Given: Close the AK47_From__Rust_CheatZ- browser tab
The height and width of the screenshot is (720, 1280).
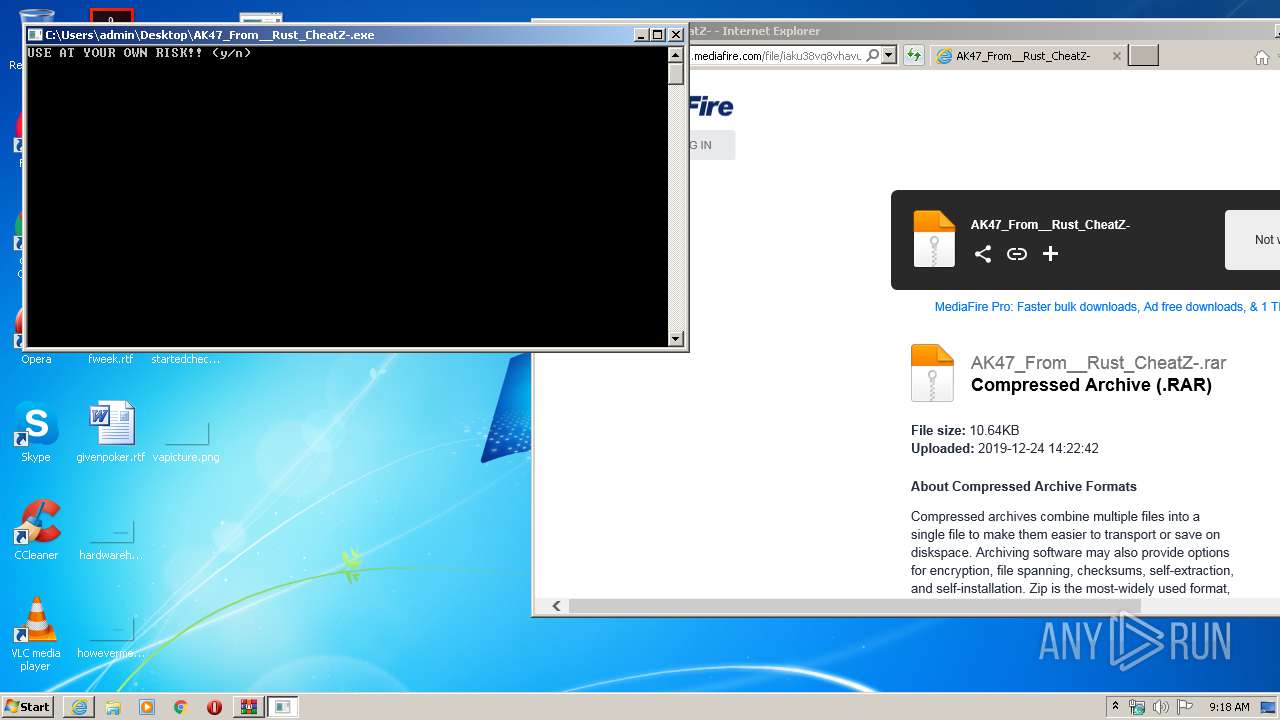Looking at the screenshot, I should [x=1117, y=56].
